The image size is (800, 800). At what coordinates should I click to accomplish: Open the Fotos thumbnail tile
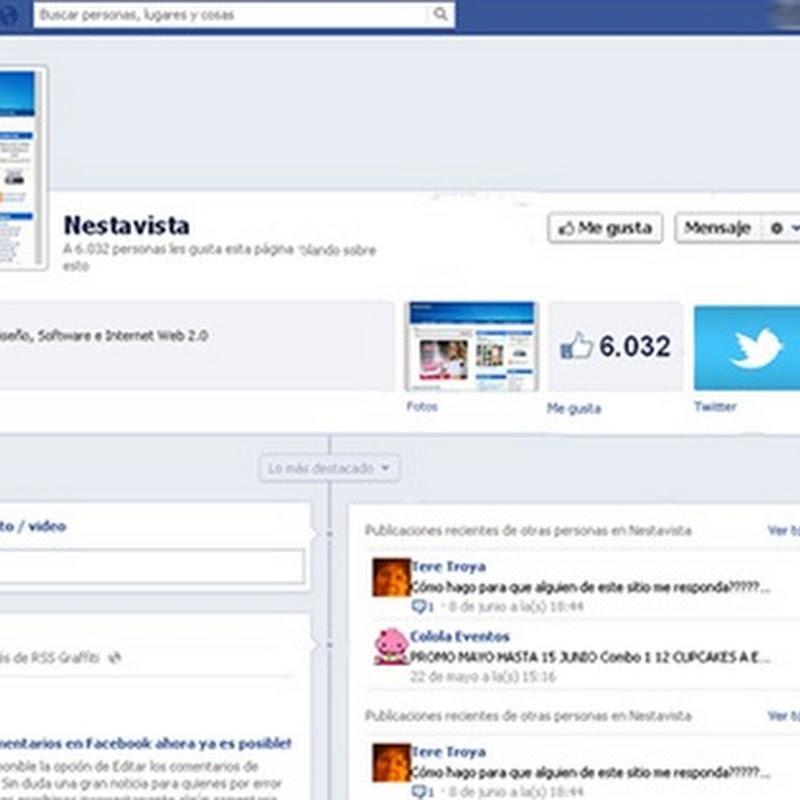tap(471, 346)
